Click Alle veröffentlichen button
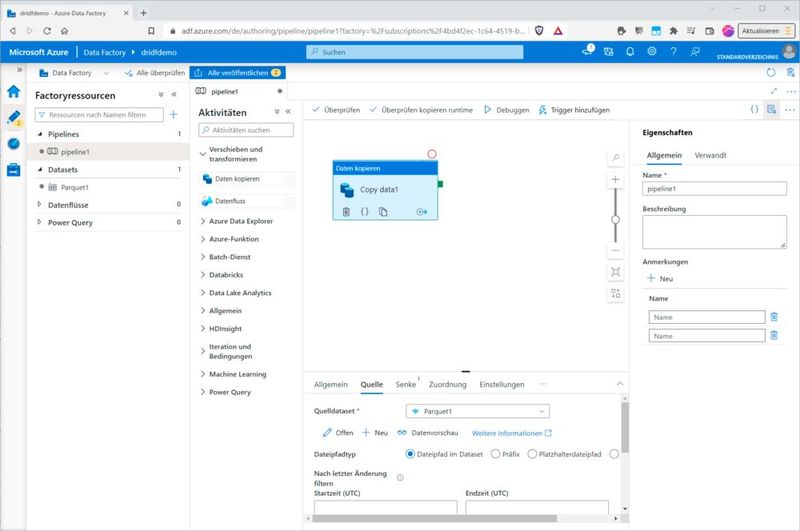Screen dimensions: 800x531 pos(238,72)
